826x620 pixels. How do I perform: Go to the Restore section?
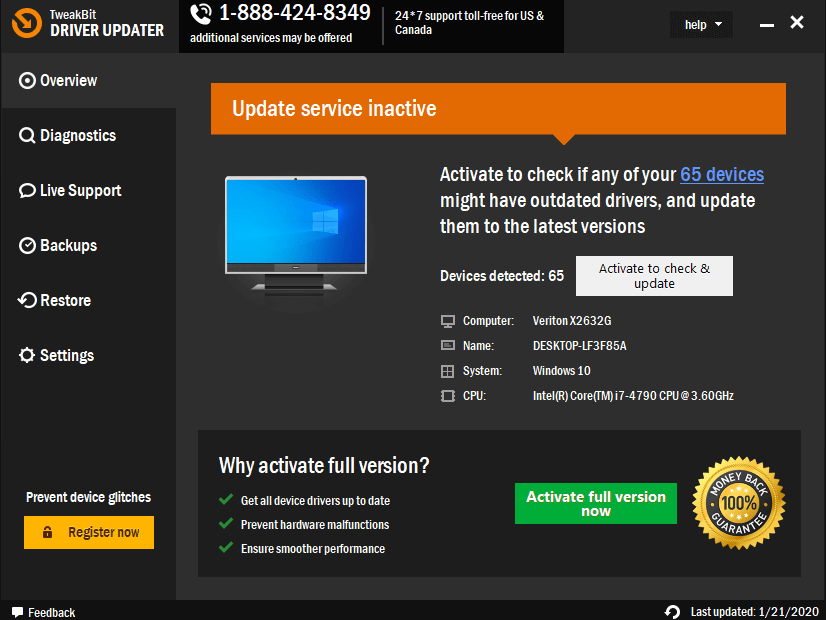(61, 300)
